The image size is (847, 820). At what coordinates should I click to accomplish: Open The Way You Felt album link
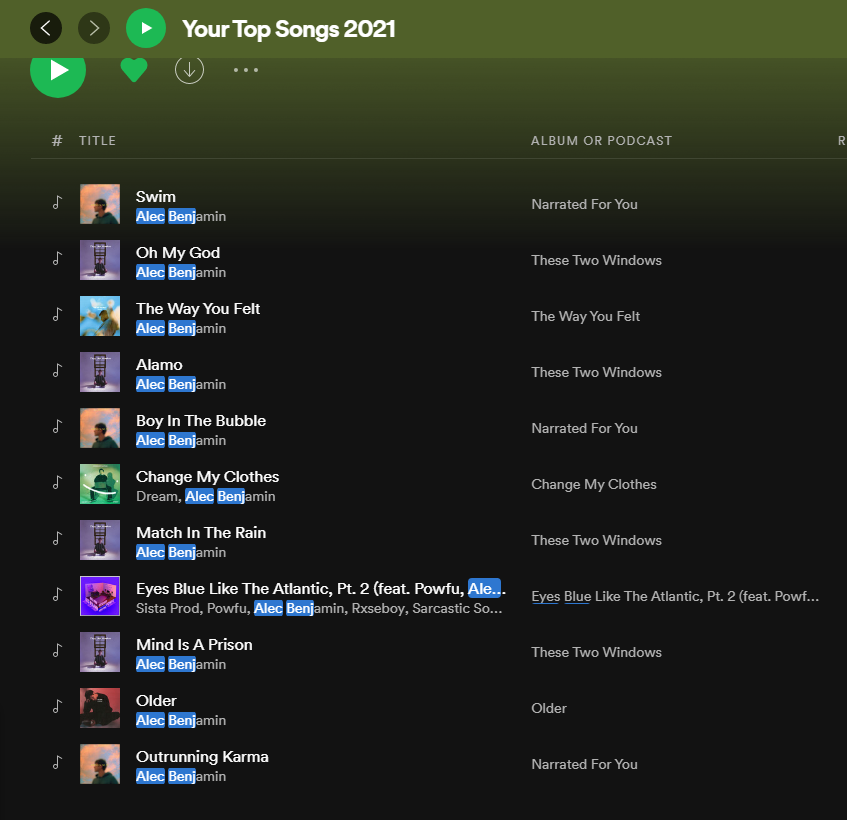click(586, 317)
